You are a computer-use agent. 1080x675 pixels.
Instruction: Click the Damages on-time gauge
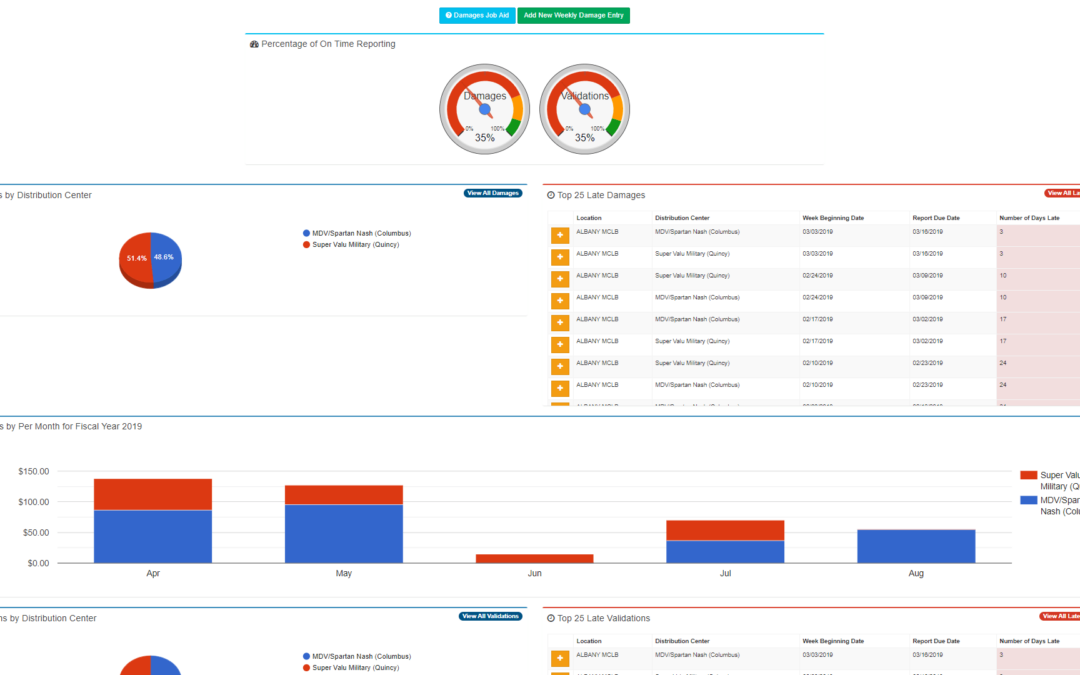(485, 109)
